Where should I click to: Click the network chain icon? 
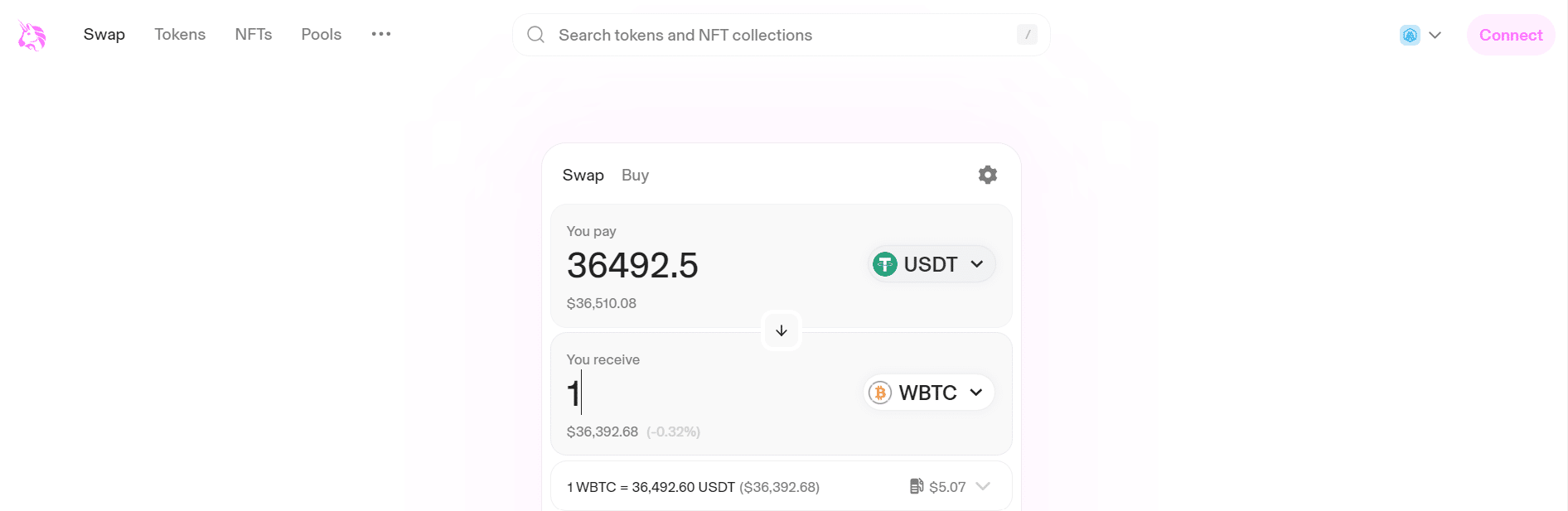(x=1410, y=35)
